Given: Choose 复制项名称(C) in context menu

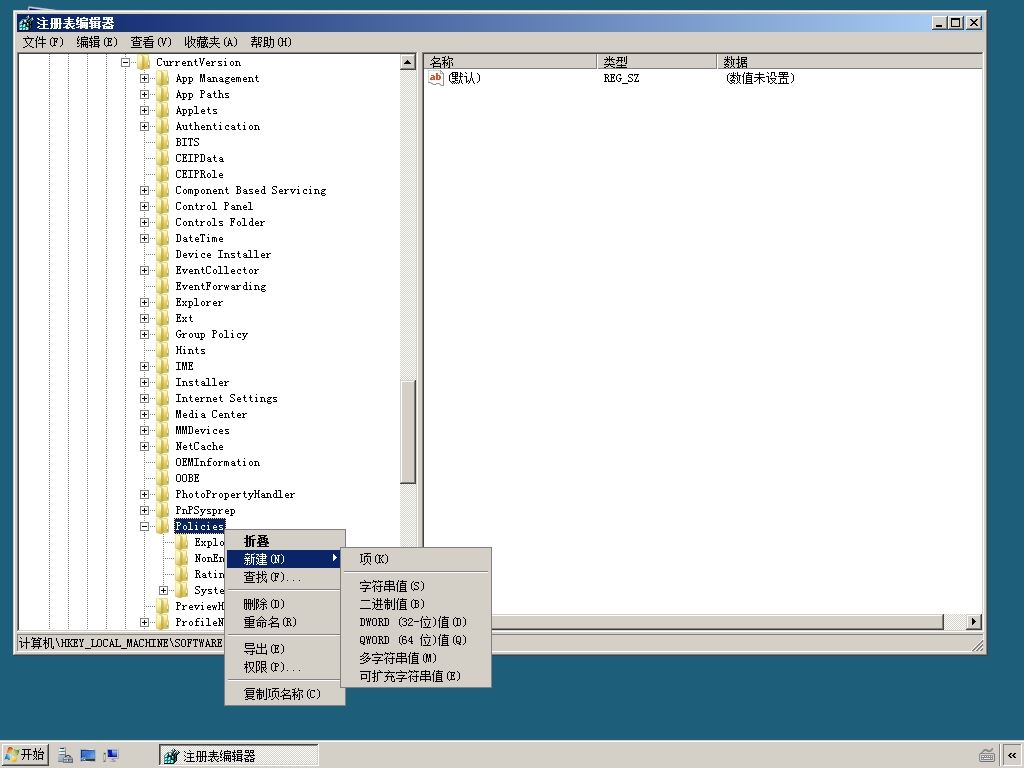Looking at the screenshot, I should tap(285, 694).
